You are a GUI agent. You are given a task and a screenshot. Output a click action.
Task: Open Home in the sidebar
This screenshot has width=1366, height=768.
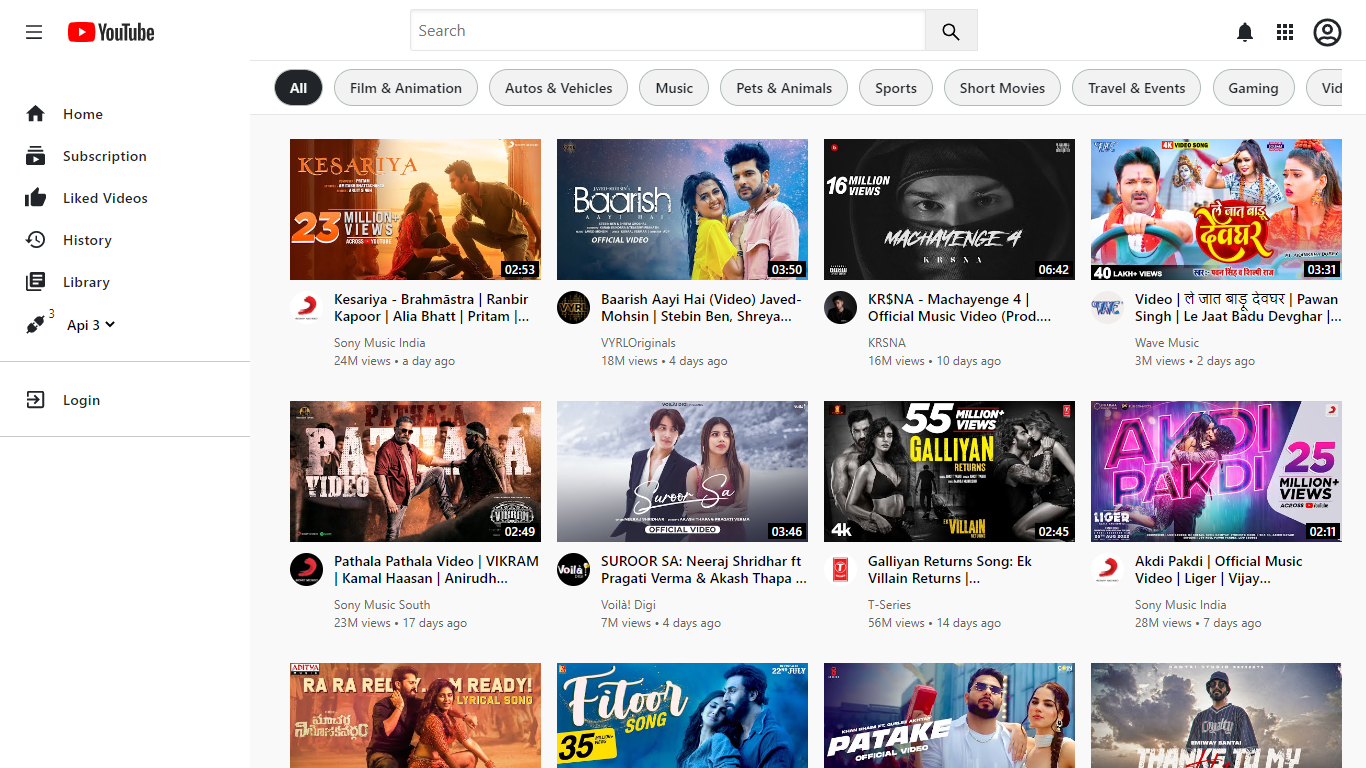click(83, 114)
